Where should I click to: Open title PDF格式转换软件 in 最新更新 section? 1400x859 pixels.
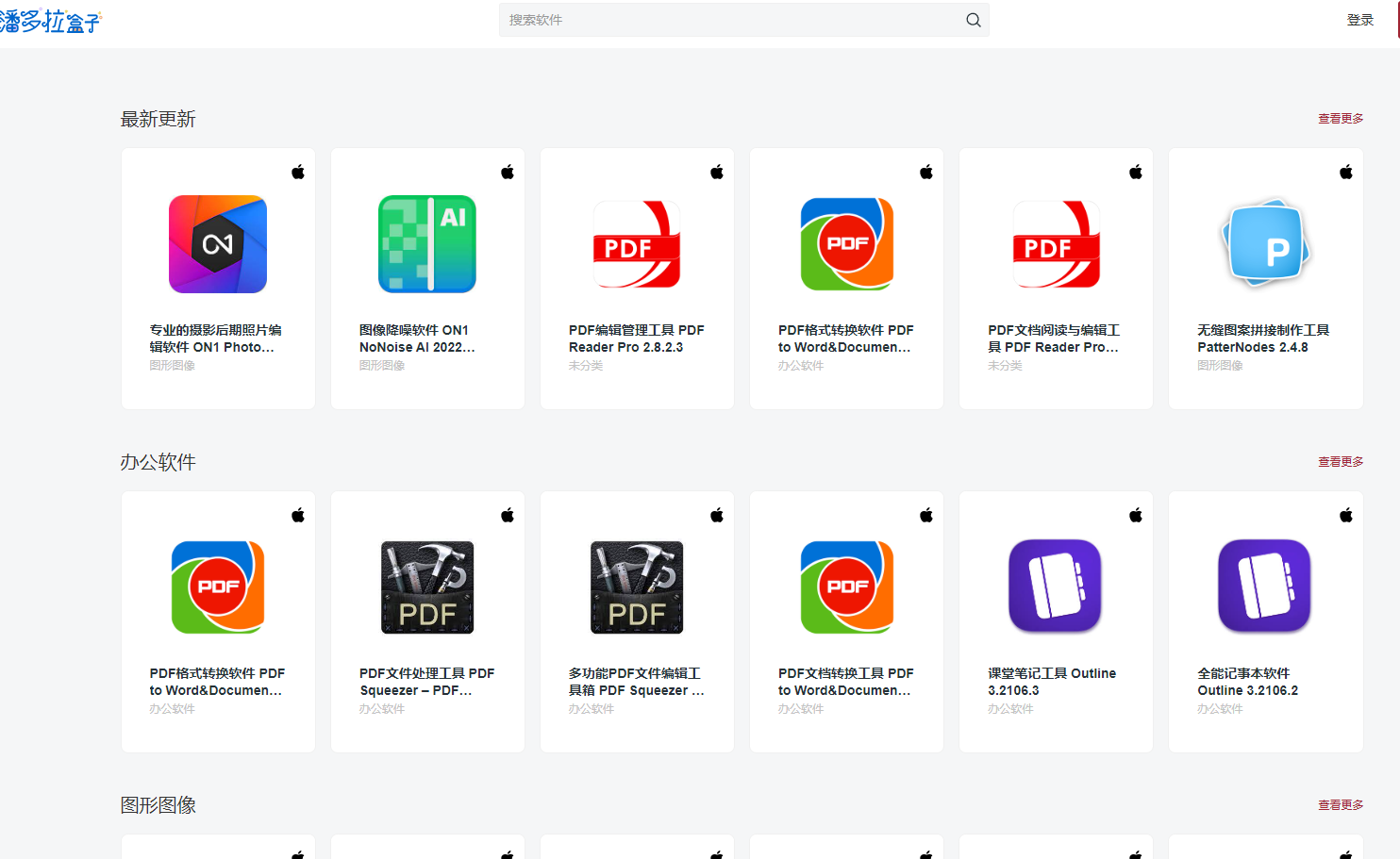coord(846,339)
